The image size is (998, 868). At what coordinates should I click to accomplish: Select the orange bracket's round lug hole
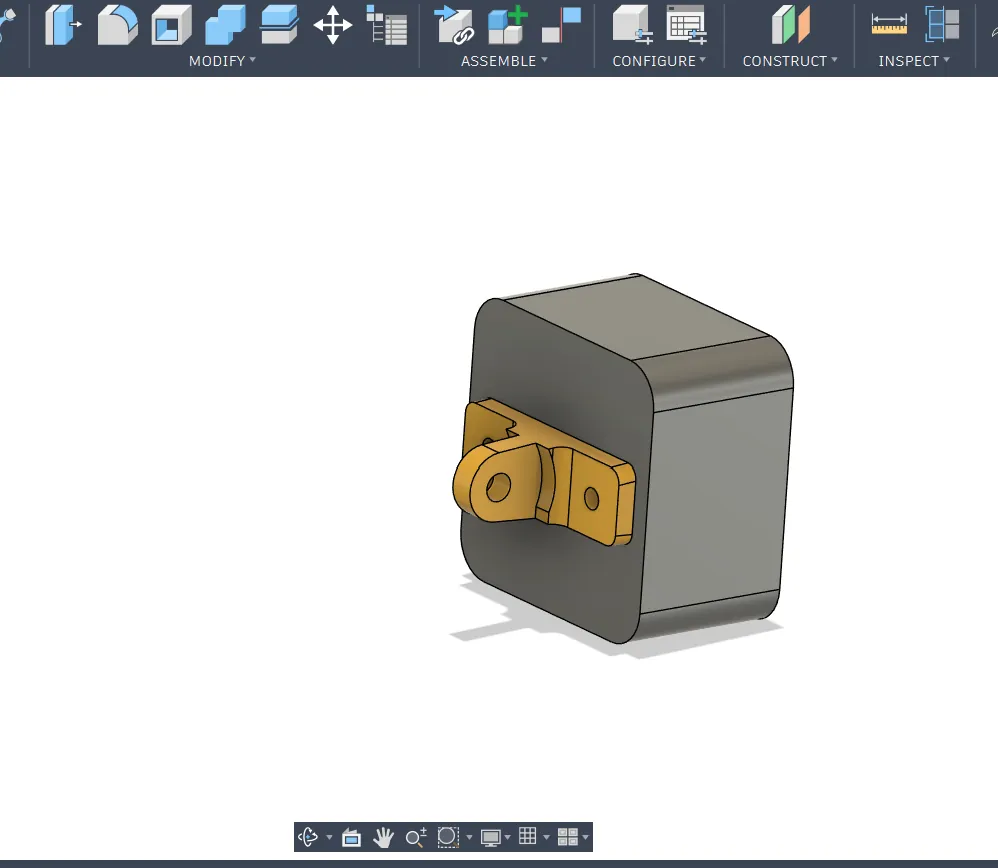(498, 487)
